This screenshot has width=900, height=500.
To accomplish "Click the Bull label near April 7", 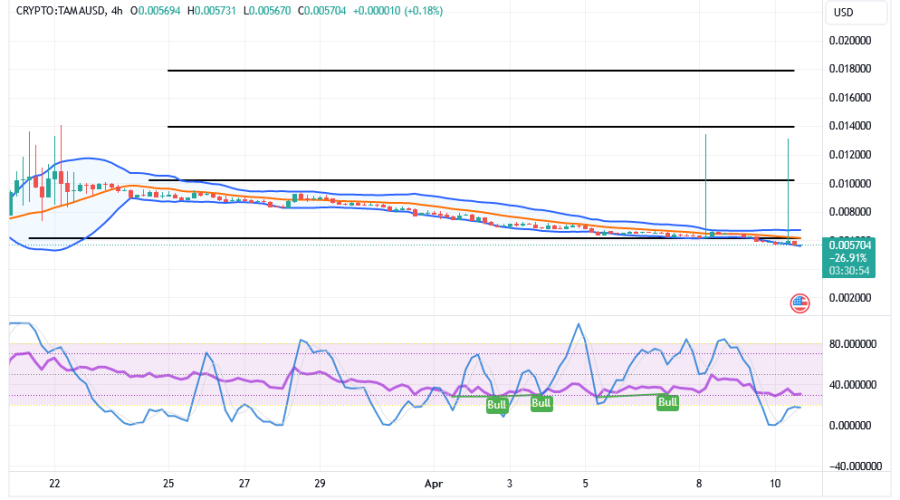I will click(x=668, y=402).
